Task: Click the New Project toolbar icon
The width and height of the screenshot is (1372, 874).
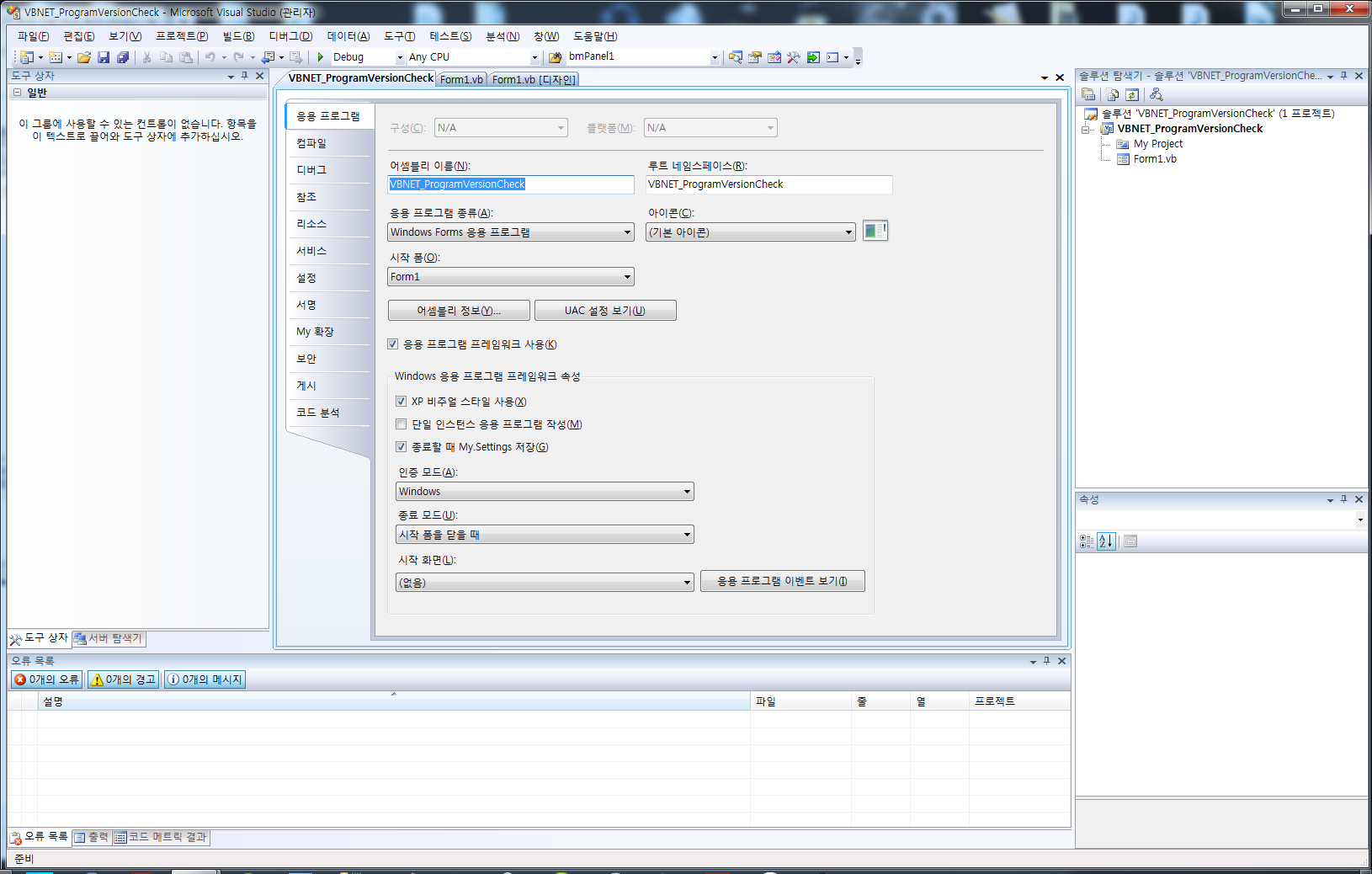Action: coord(27,57)
